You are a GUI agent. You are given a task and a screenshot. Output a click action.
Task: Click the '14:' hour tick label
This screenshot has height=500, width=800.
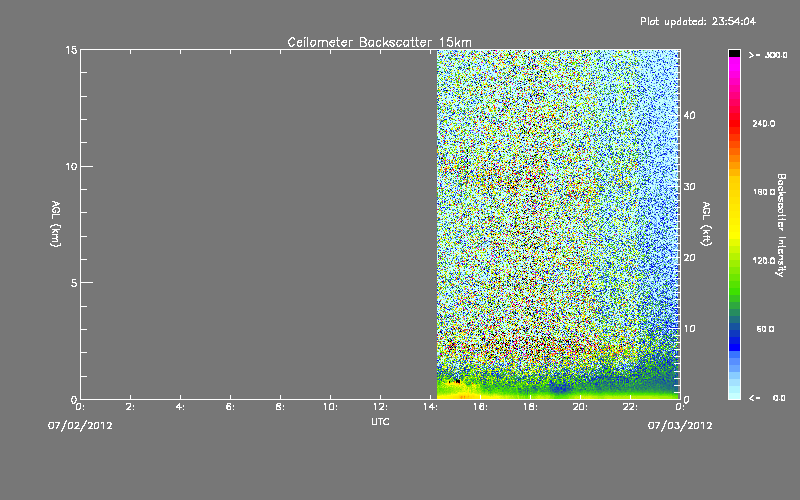pyautogui.click(x=430, y=407)
